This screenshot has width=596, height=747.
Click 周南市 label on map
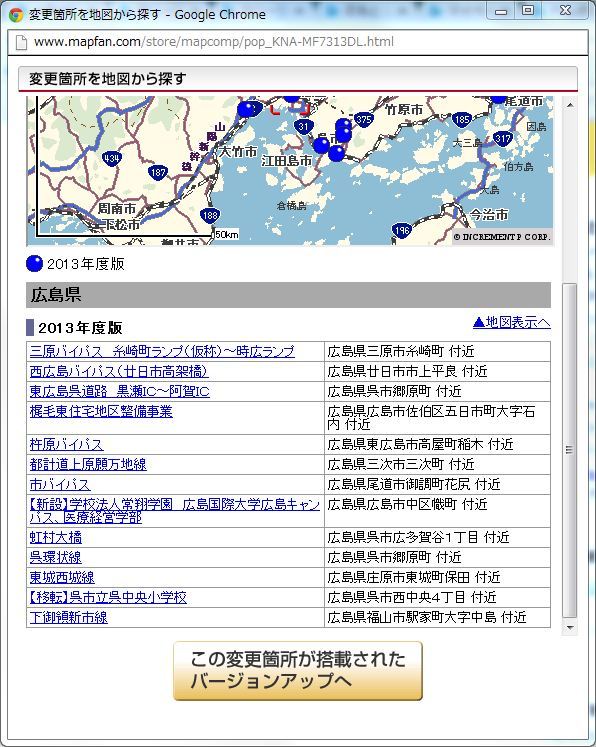[117, 208]
